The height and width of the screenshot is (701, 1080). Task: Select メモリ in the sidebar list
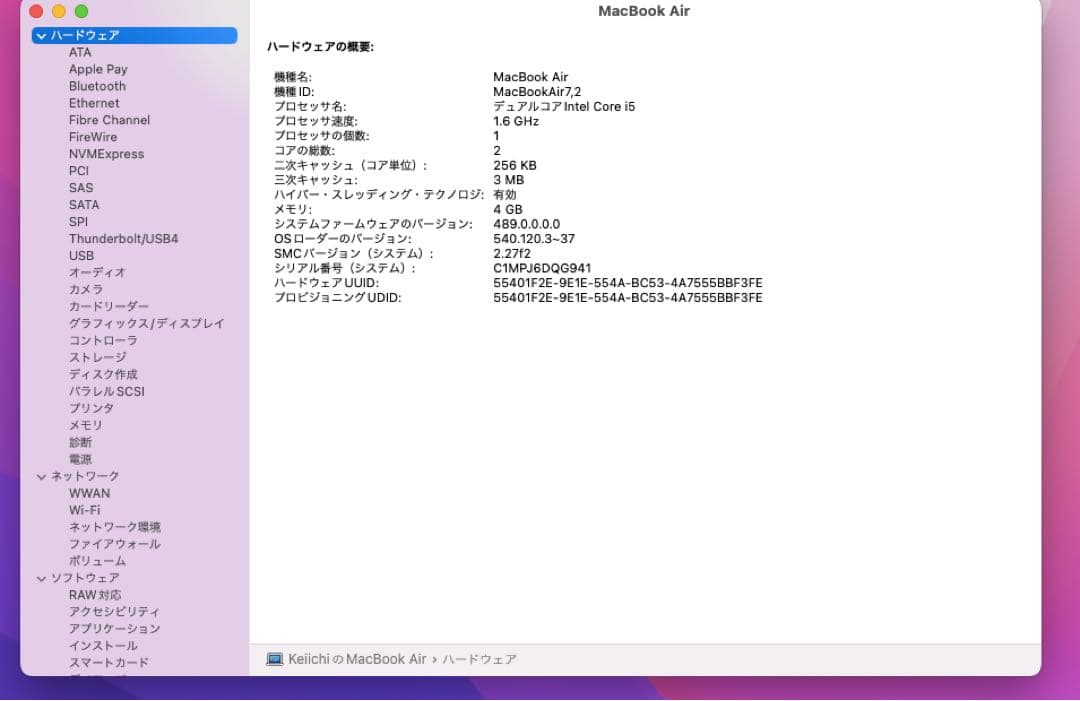tap(85, 425)
